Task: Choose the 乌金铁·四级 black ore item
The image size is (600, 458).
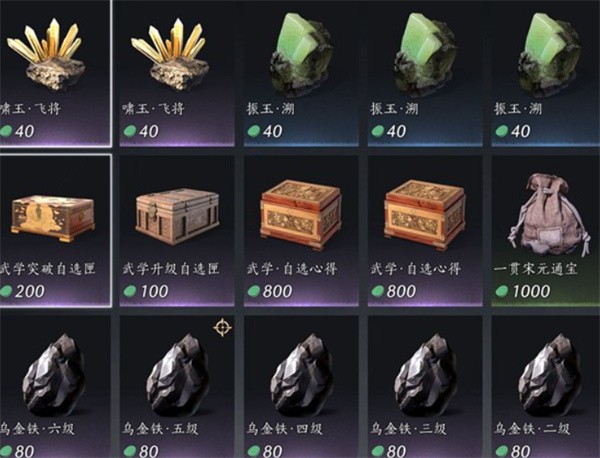Action: [x=301, y=386]
